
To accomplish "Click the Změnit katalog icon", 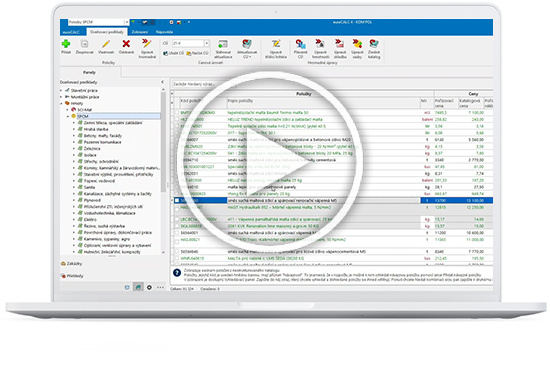I will (x=374, y=44).
